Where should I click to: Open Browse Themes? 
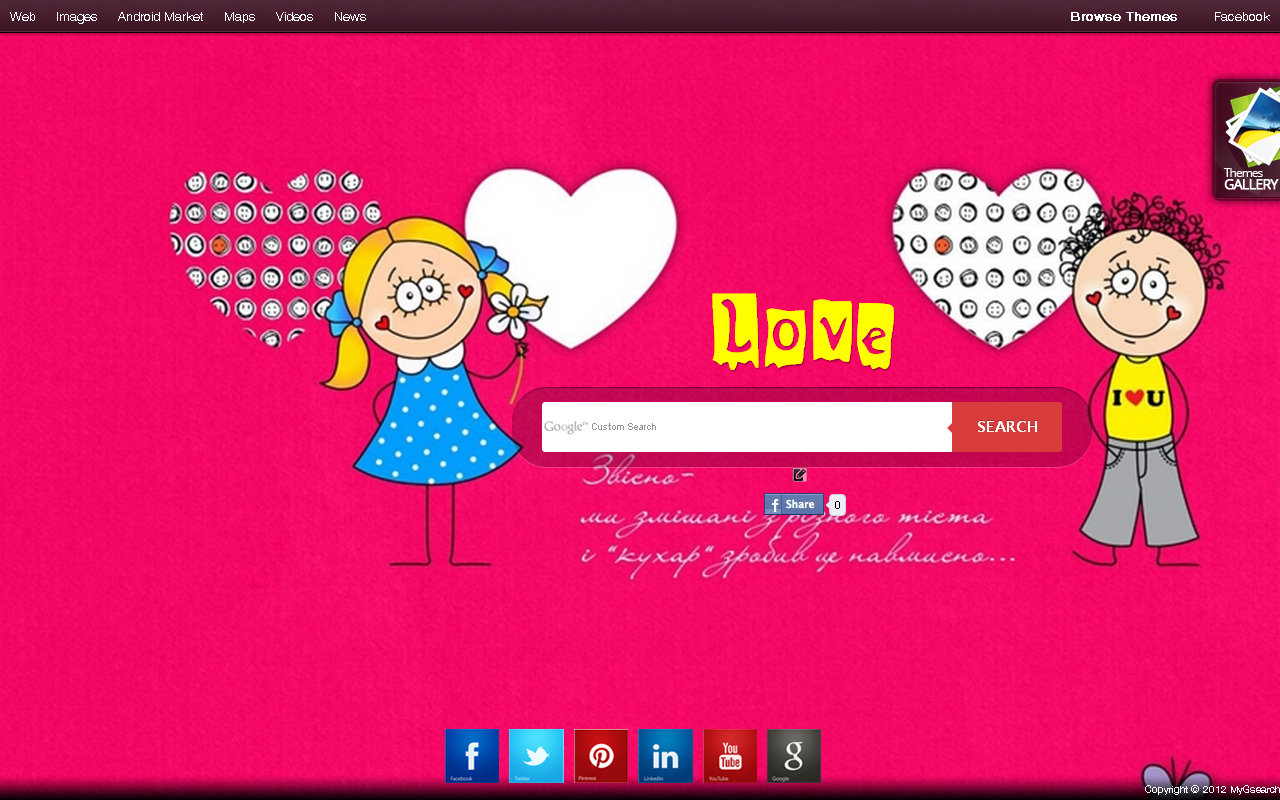(x=1123, y=16)
